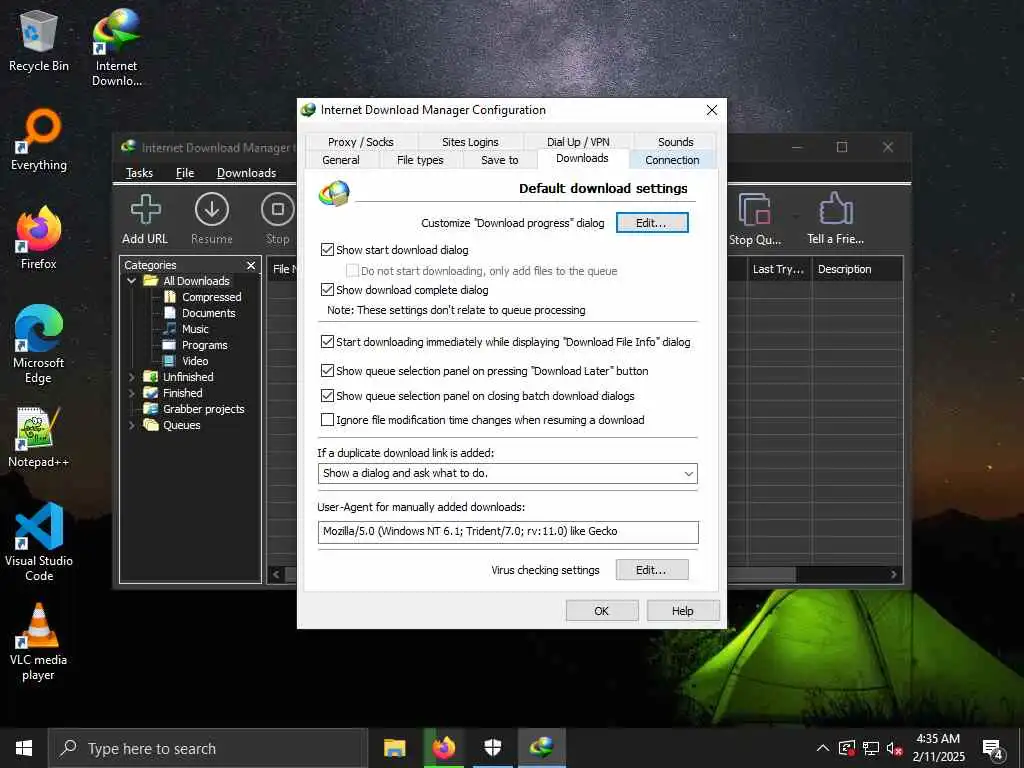This screenshot has width=1024, height=768.
Task: Close the IDM Configuration dialog
Action: [712, 110]
